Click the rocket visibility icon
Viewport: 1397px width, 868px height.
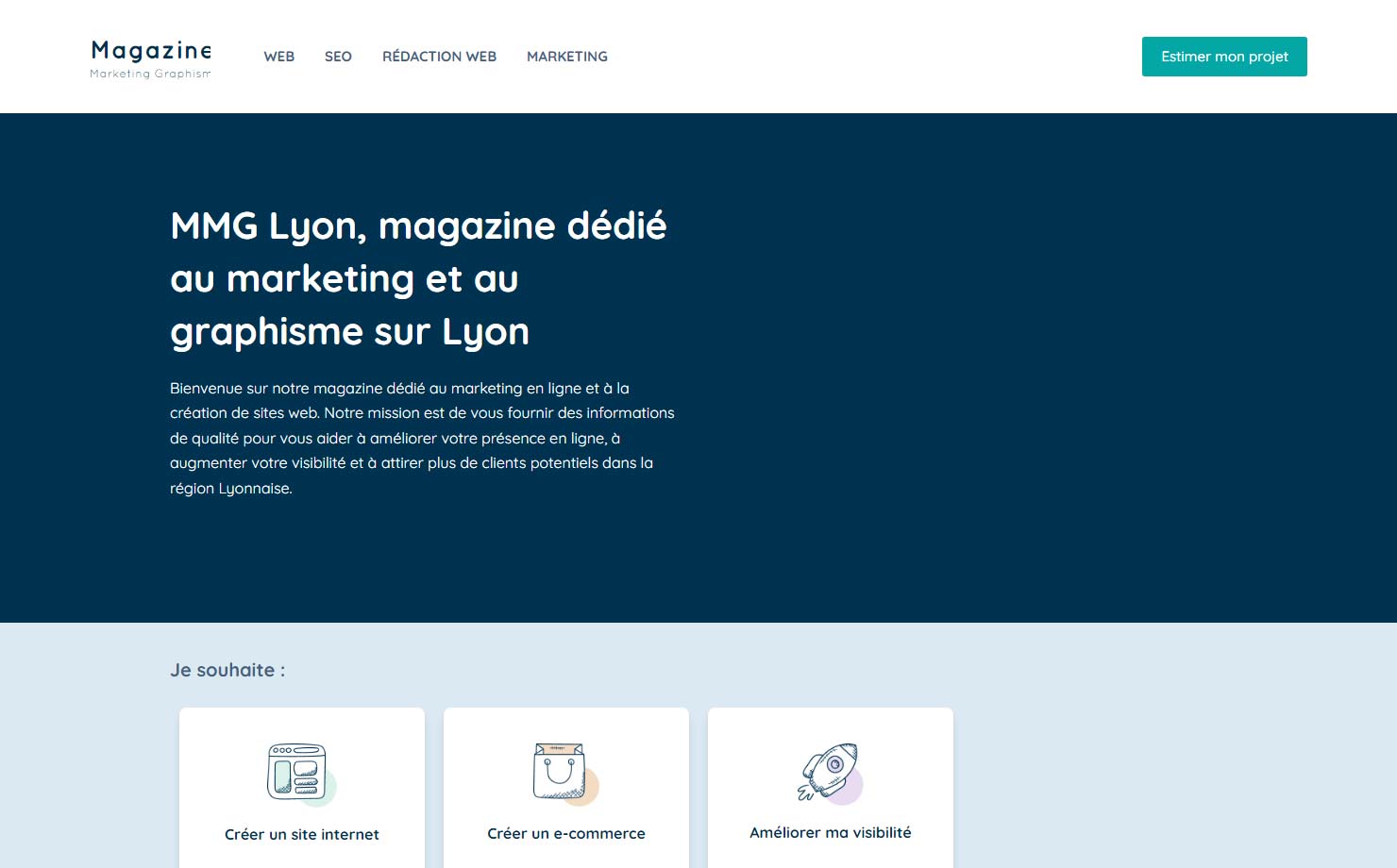(831, 774)
